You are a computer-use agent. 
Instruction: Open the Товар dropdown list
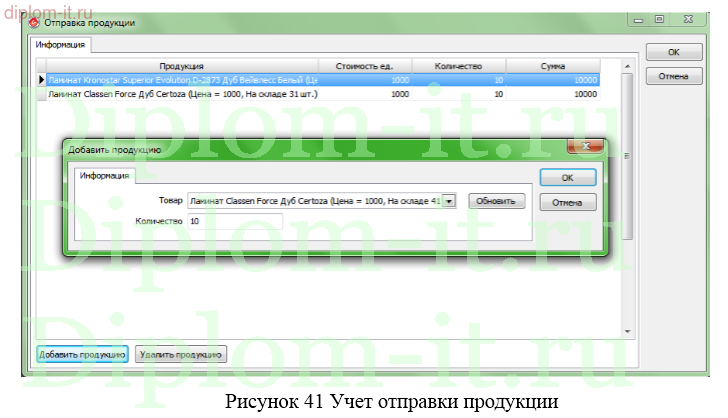point(449,201)
